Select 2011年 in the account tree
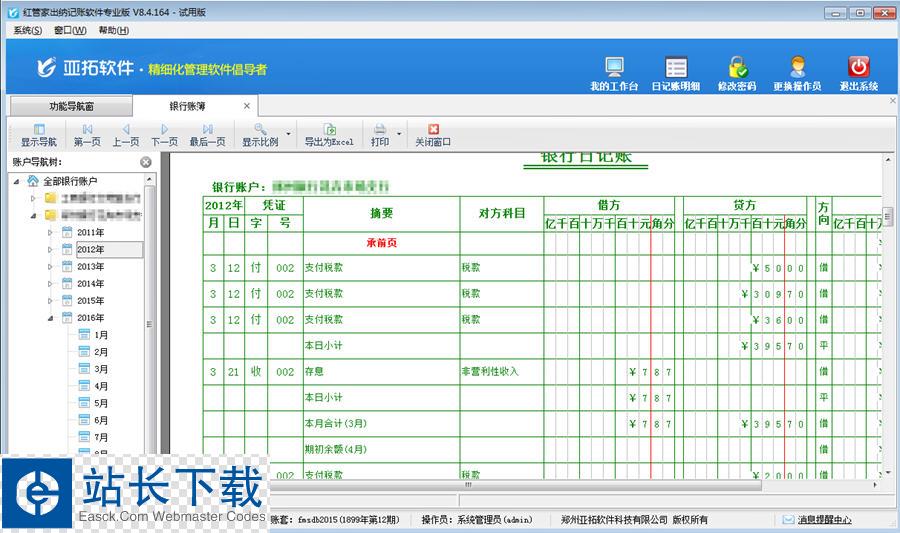 pyautogui.click(x=91, y=232)
